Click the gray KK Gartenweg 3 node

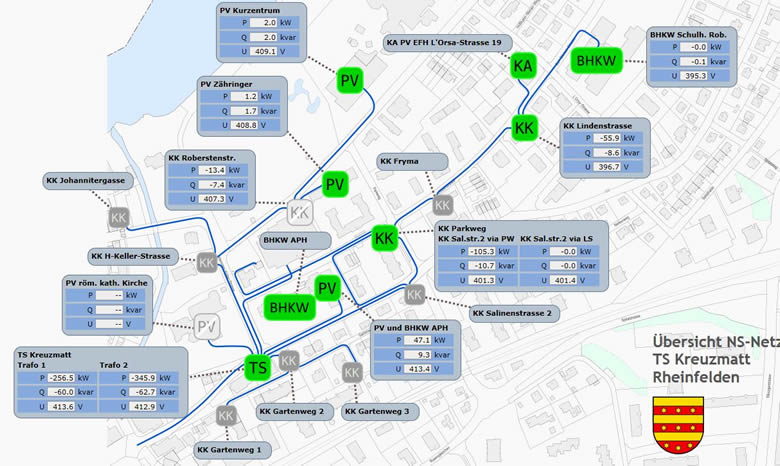pos(352,373)
